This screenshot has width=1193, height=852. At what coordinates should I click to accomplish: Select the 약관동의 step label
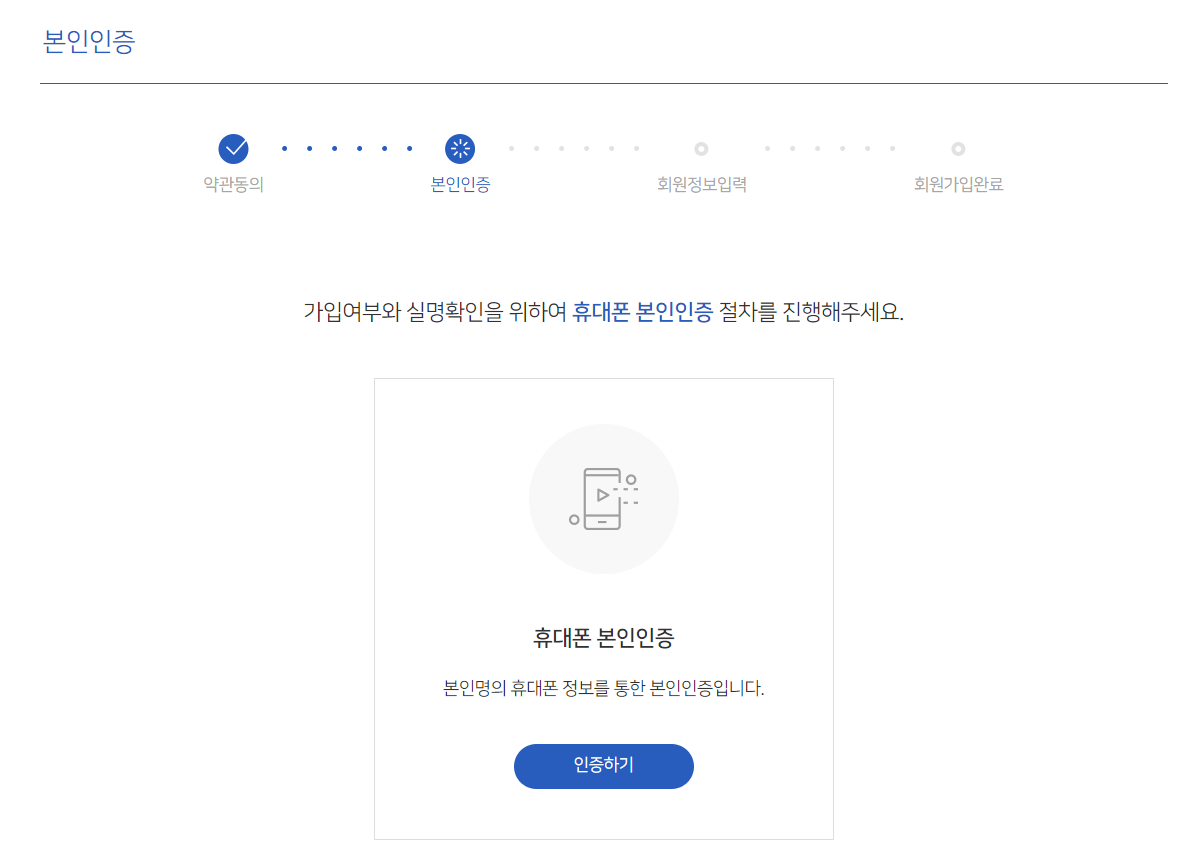pos(233,185)
